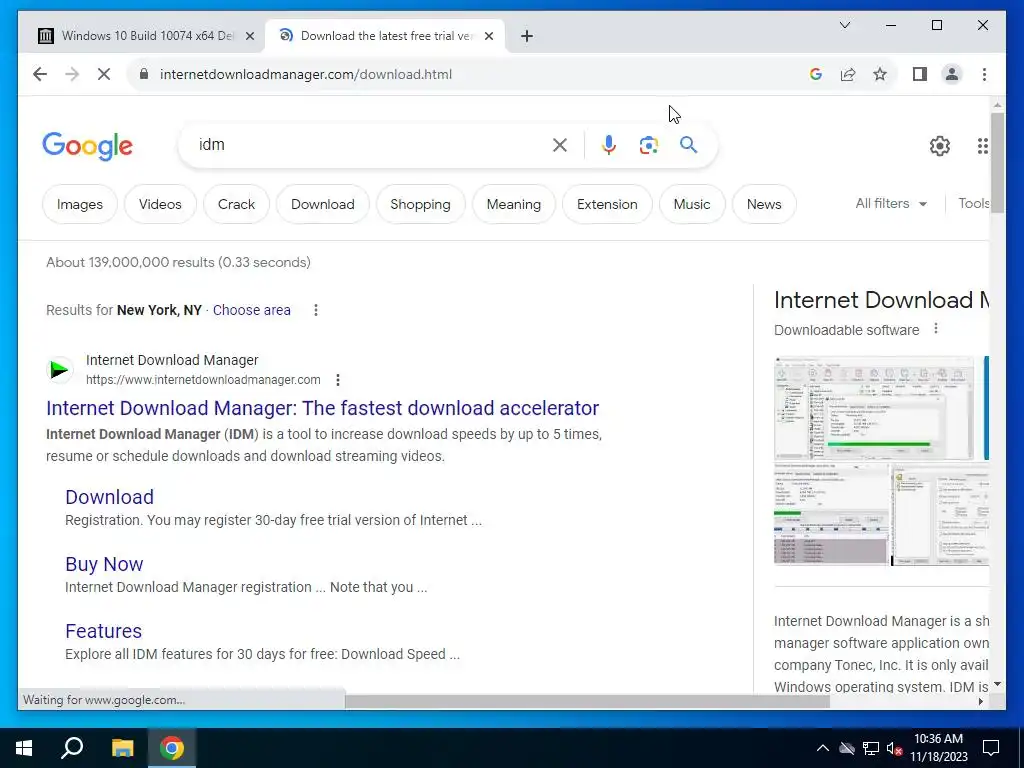
Task: Clear the search box with the X
Action: point(560,145)
